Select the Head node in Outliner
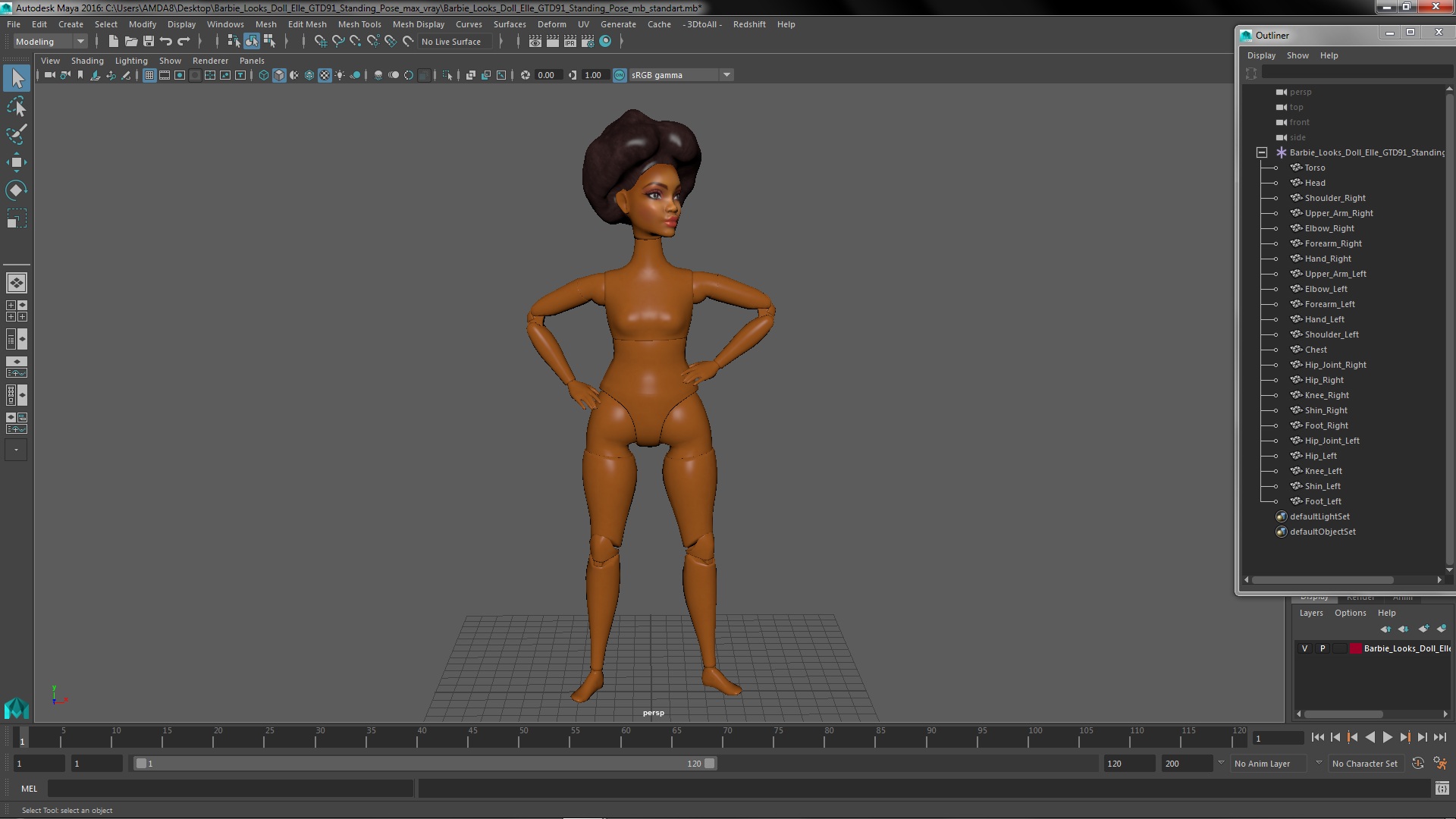 click(1314, 183)
